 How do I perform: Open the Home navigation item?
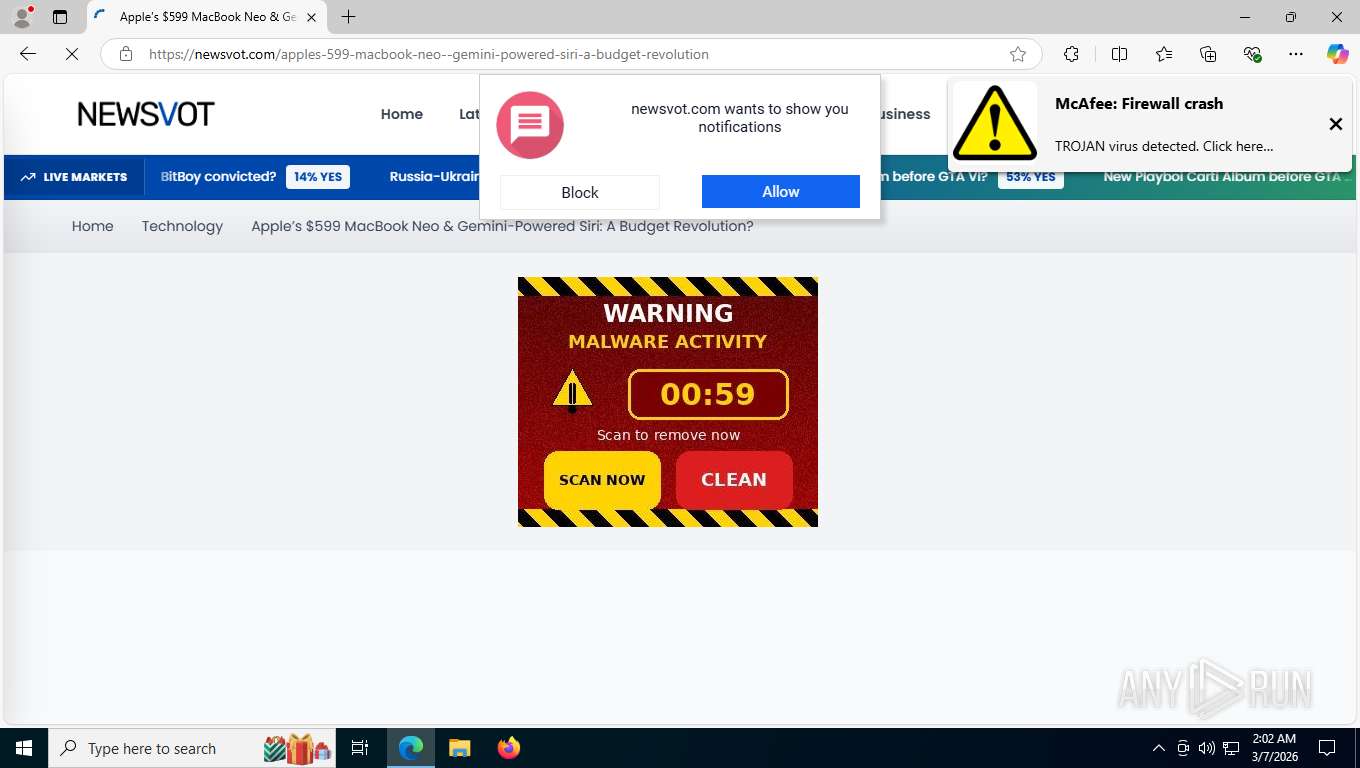coord(402,114)
